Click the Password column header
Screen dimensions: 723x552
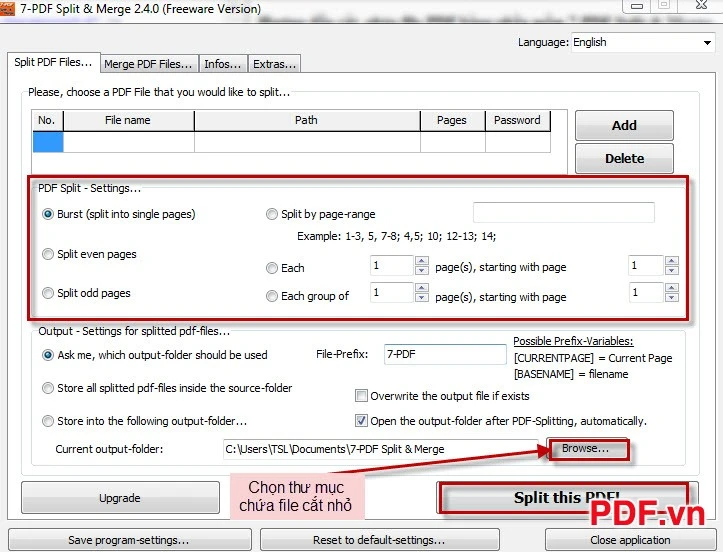pyautogui.click(x=517, y=120)
